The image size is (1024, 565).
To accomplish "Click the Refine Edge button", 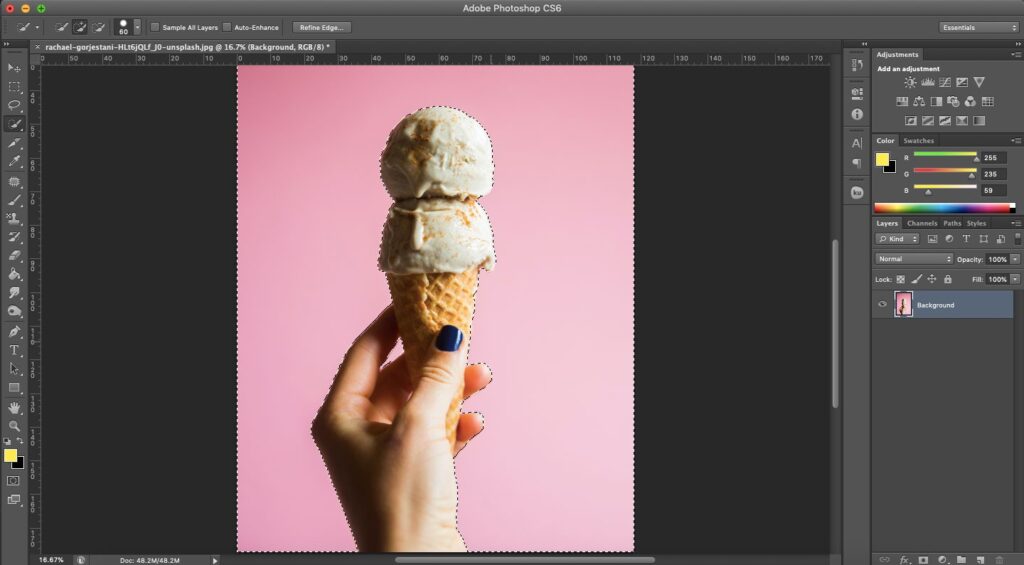I will pyautogui.click(x=321, y=27).
